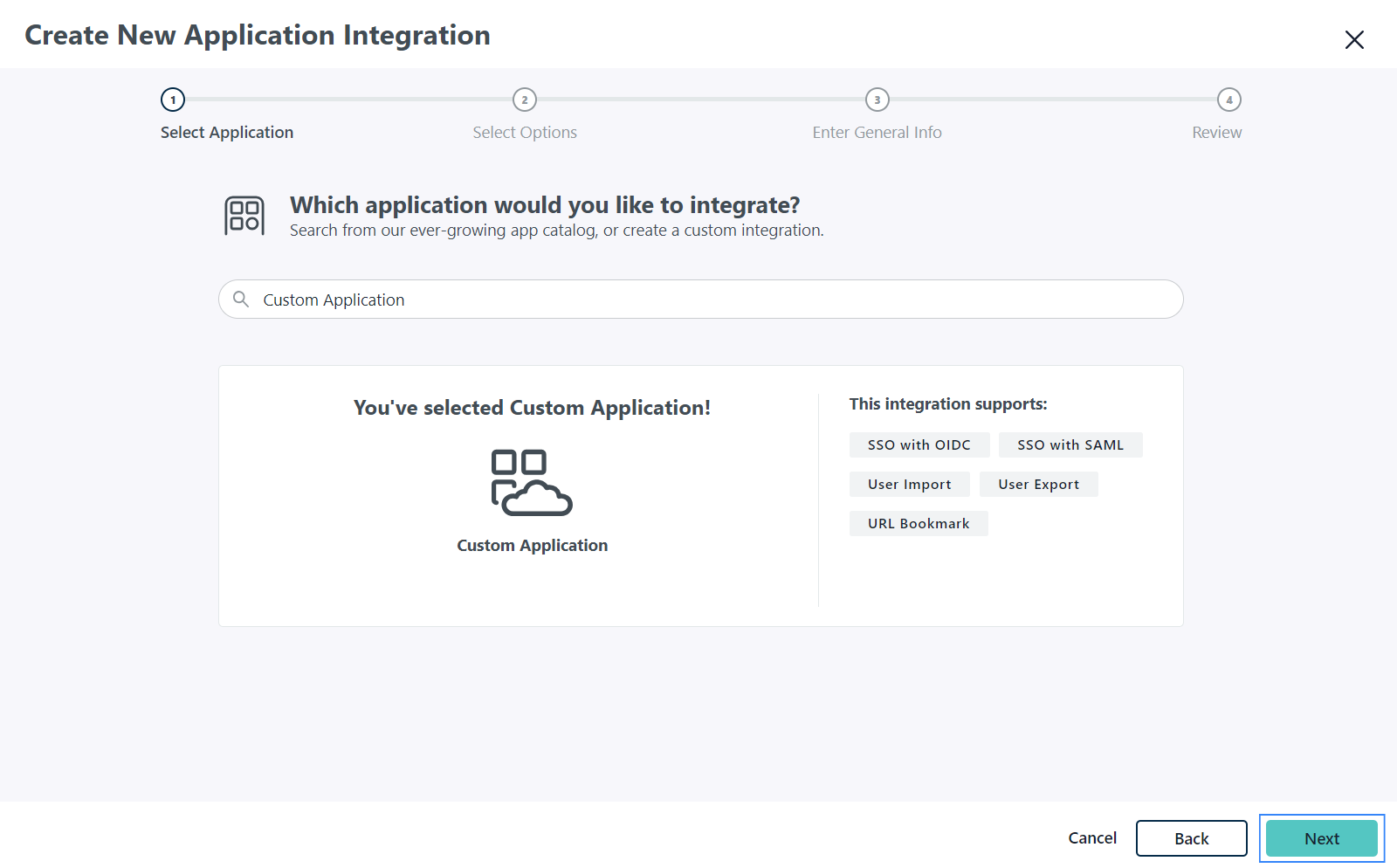Select the SSO with SAML capability tag
The height and width of the screenshot is (868, 1397).
click(x=1070, y=444)
